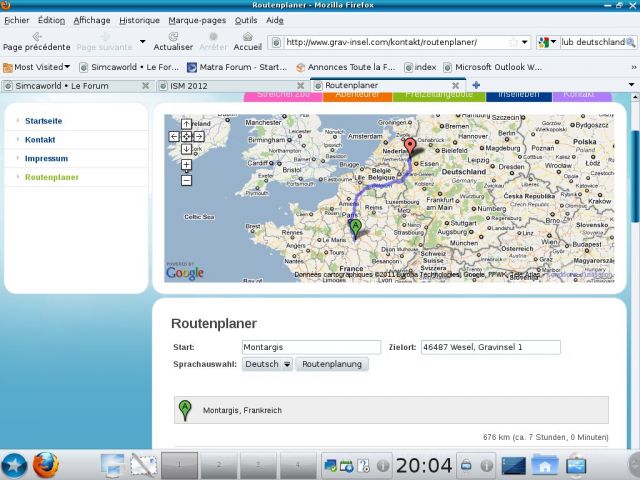Open the Aide menu
This screenshot has width=640, height=480.
coord(275,20)
